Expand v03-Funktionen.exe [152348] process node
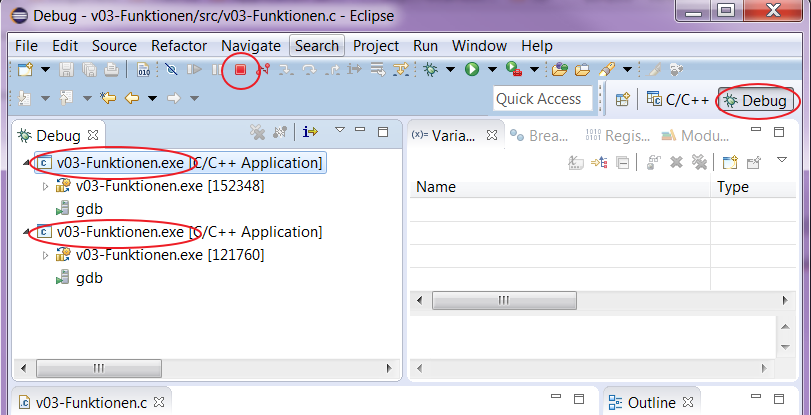811x415 pixels. (45, 186)
